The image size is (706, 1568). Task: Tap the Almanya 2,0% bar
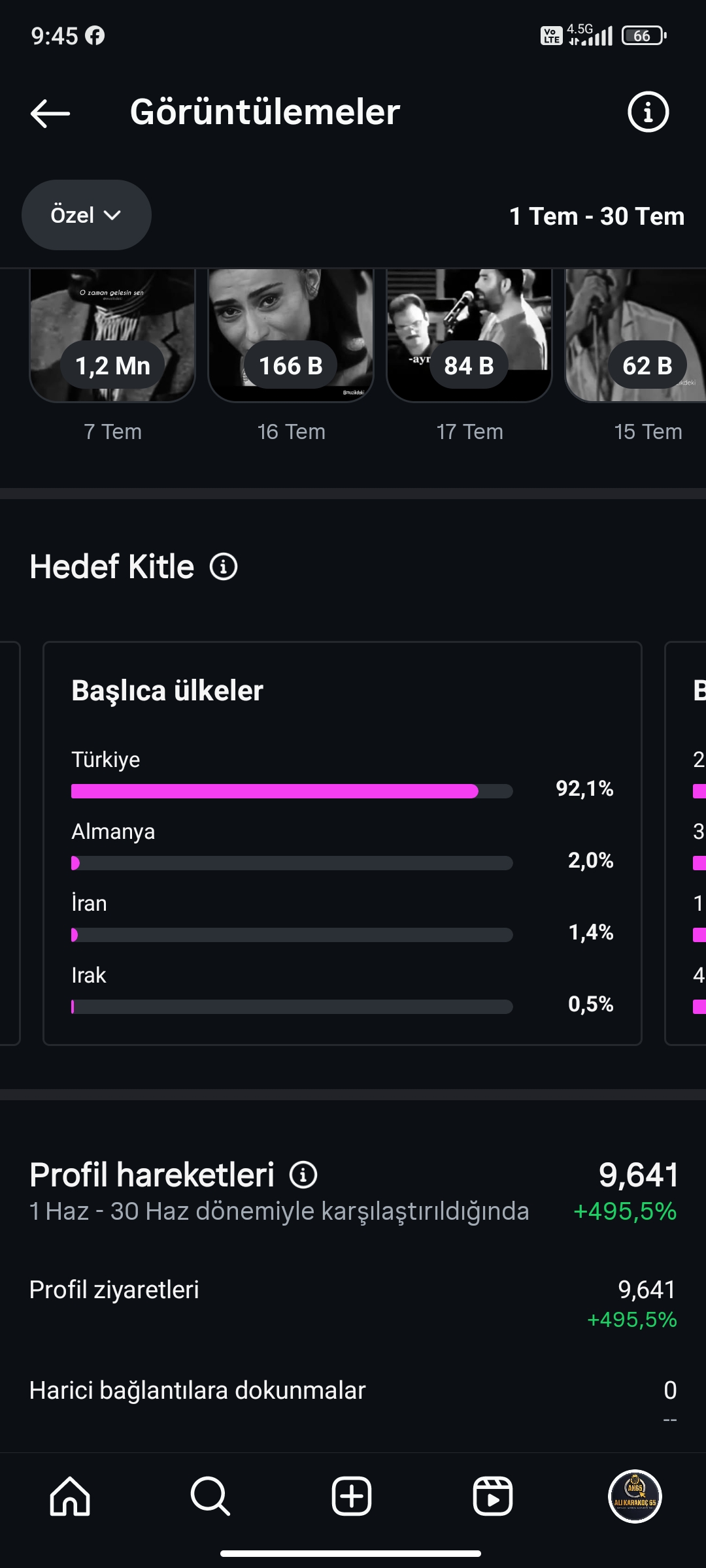pyautogui.click(x=292, y=863)
